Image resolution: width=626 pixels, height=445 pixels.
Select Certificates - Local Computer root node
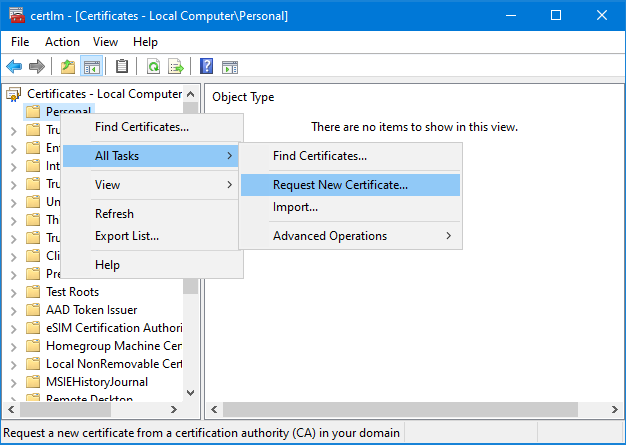(105, 94)
